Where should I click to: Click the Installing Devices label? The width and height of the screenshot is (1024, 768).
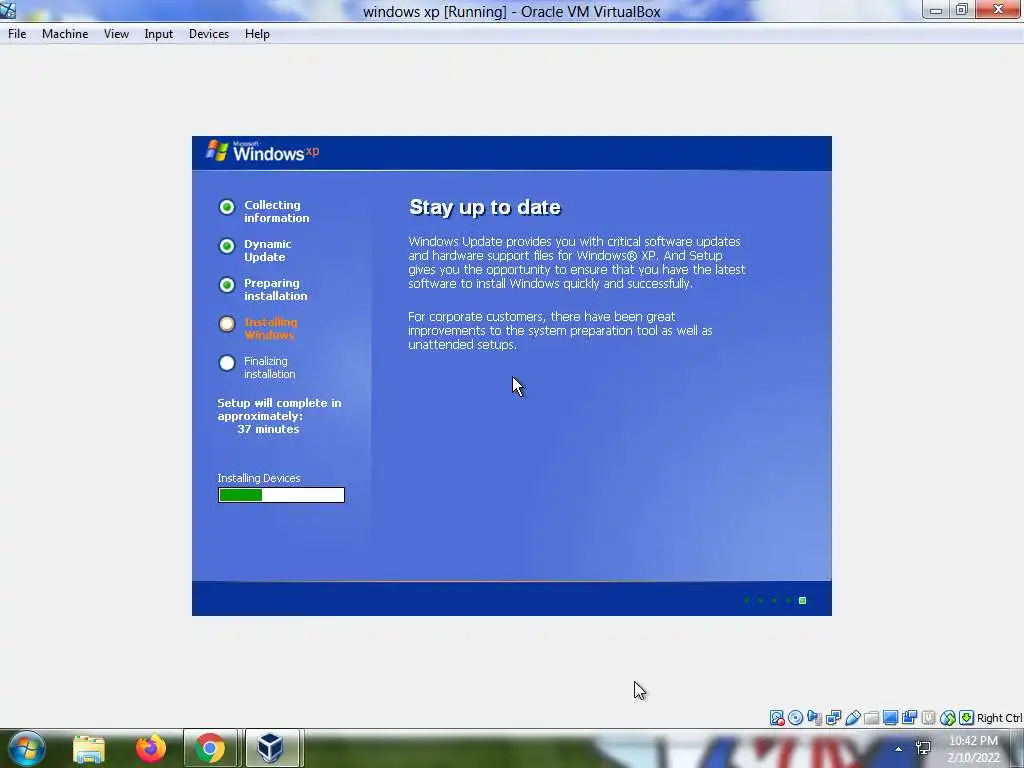coord(259,478)
